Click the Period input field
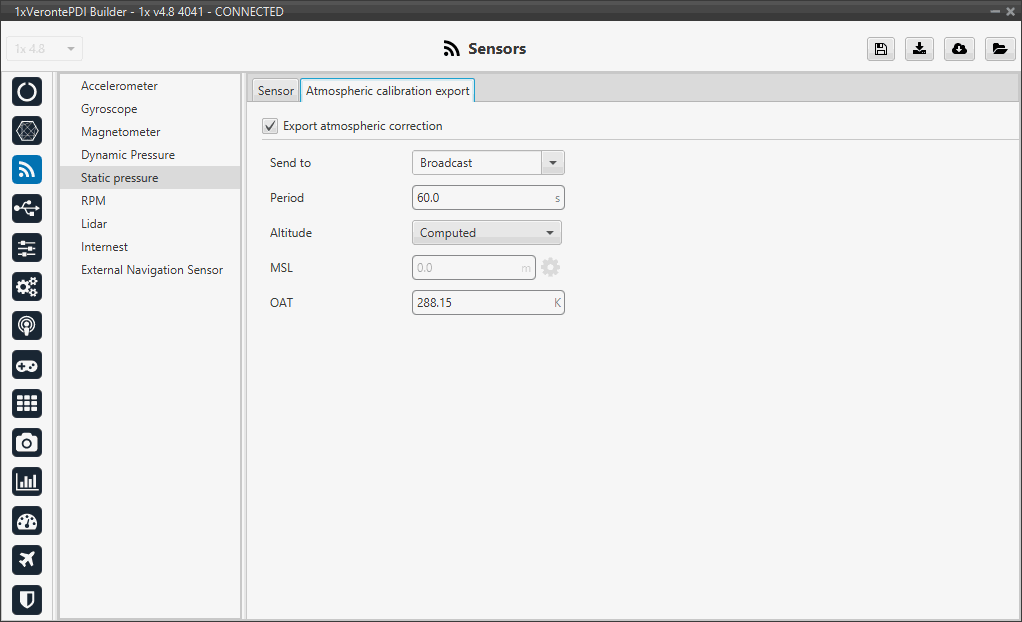The height and width of the screenshot is (622, 1022). [x=482, y=198]
